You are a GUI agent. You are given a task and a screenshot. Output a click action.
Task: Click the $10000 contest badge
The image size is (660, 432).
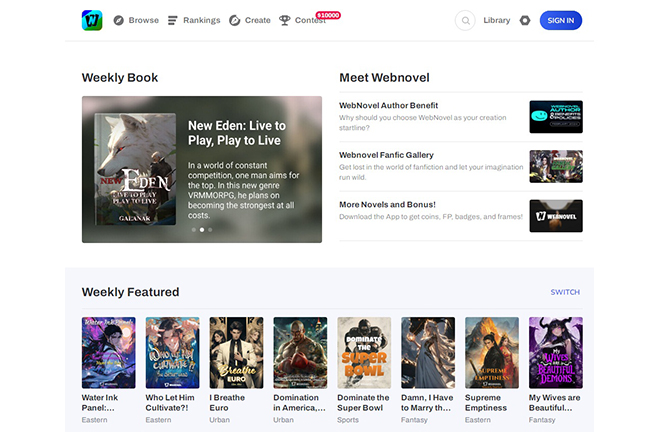(x=328, y=15)
